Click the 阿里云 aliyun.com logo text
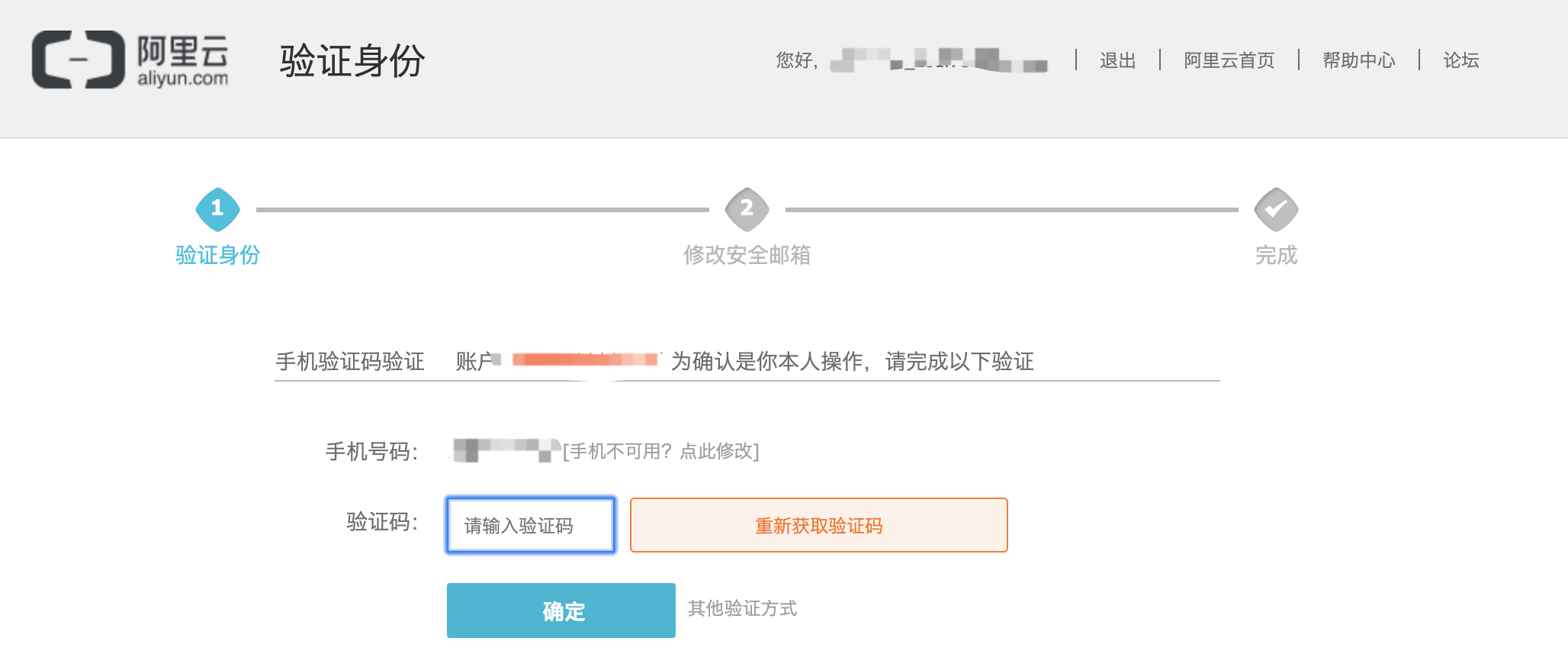Image resolution: width=1568 pixels, height=667 pixels. click(x=182, y=60)
